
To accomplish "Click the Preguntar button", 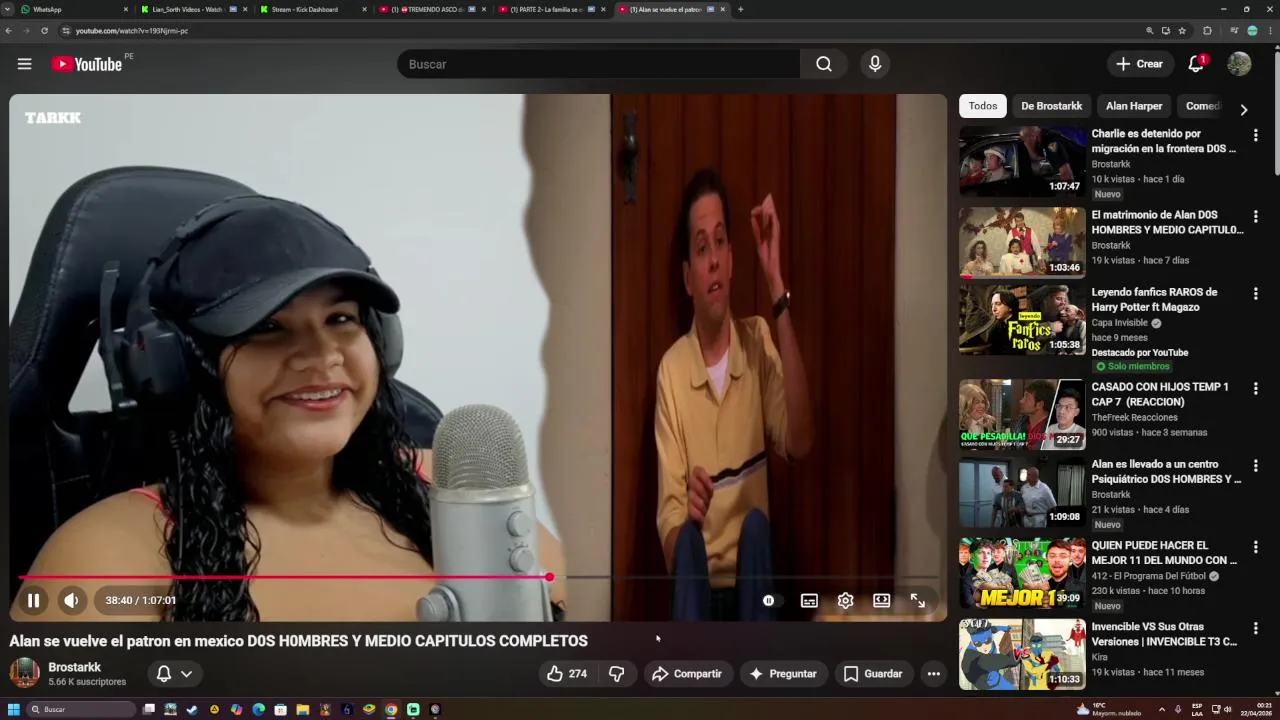I will [x=783, y=674].
